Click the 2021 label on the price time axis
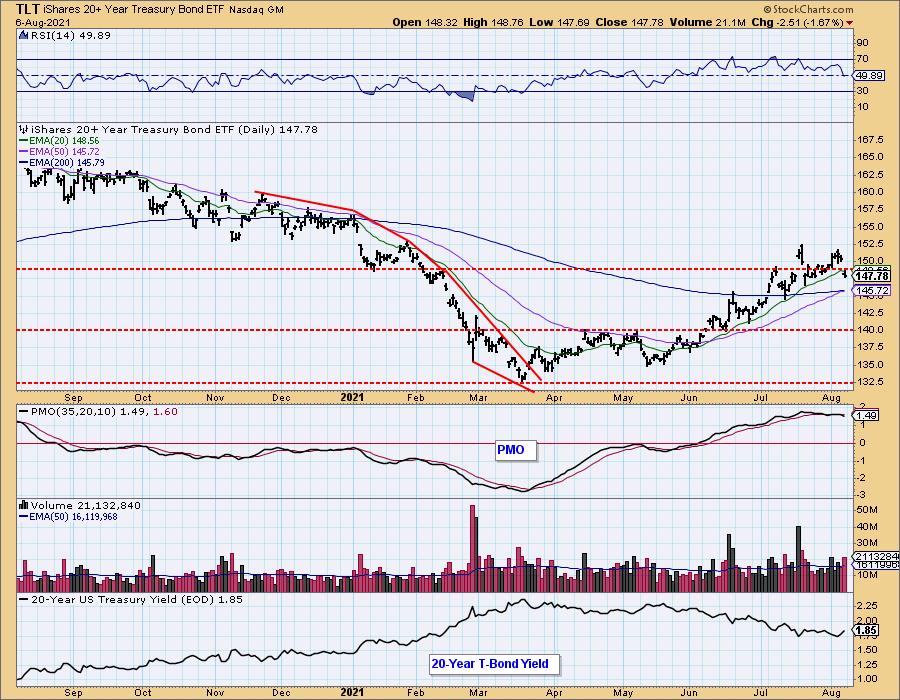 tap(352, 398)
